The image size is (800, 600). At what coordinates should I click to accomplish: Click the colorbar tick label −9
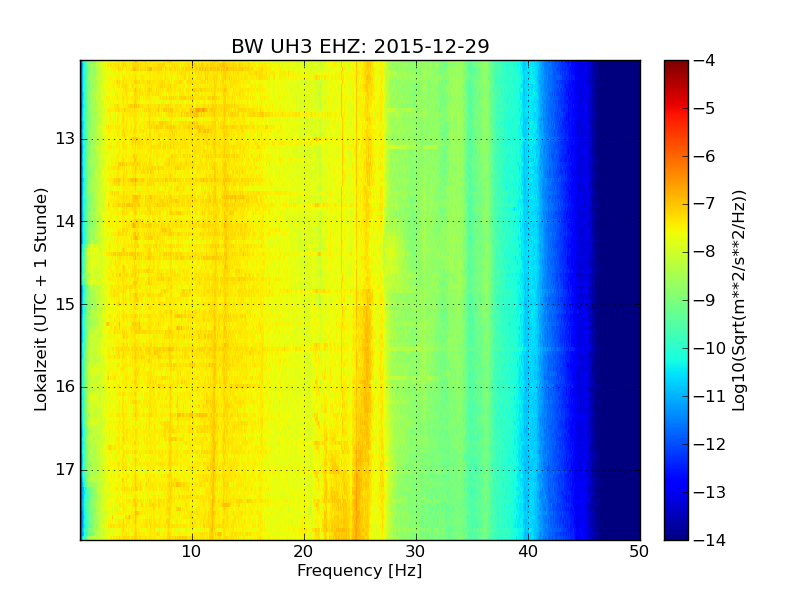(x=705, y=300)
